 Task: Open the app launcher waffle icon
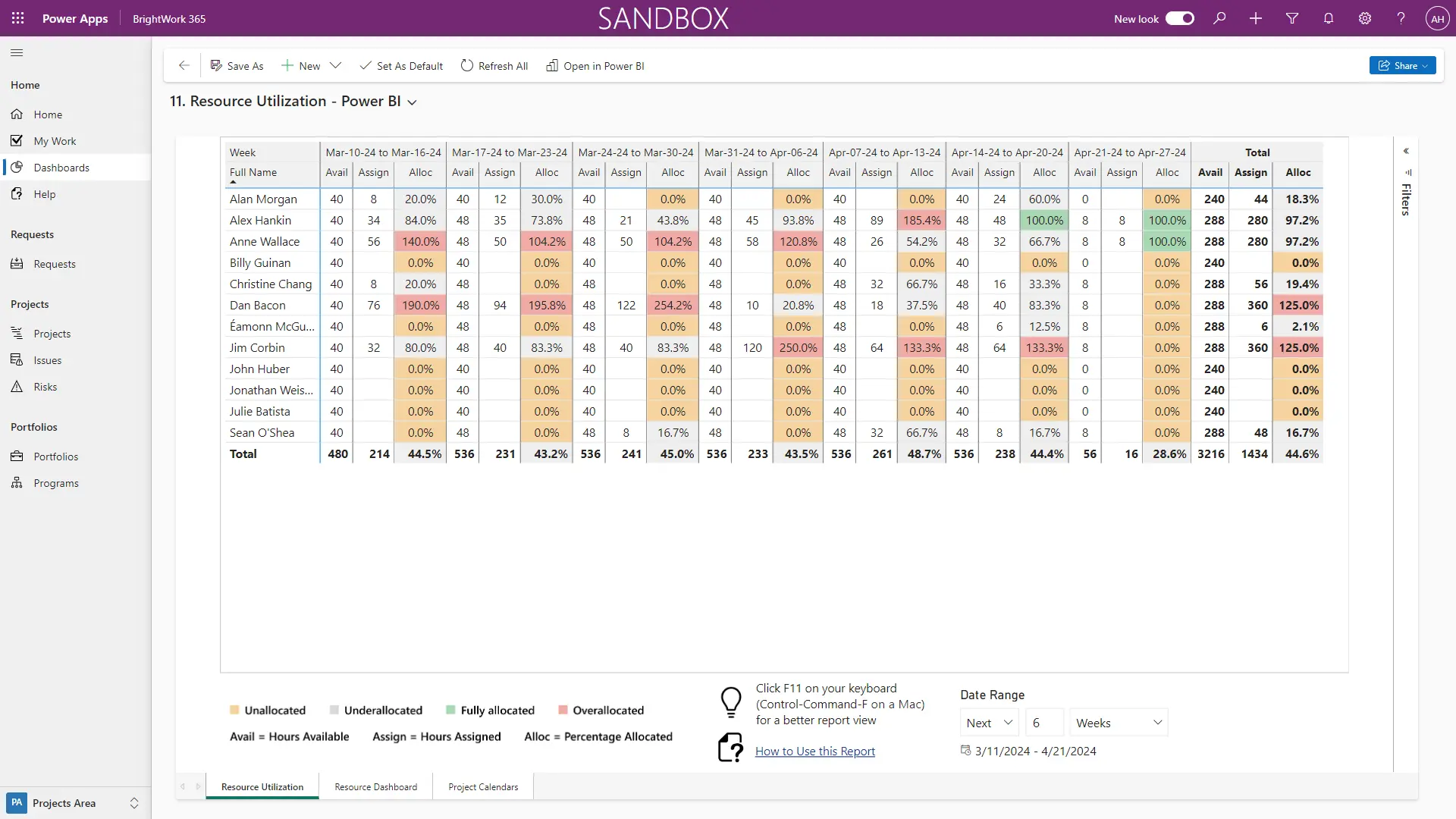coord(17,18)
